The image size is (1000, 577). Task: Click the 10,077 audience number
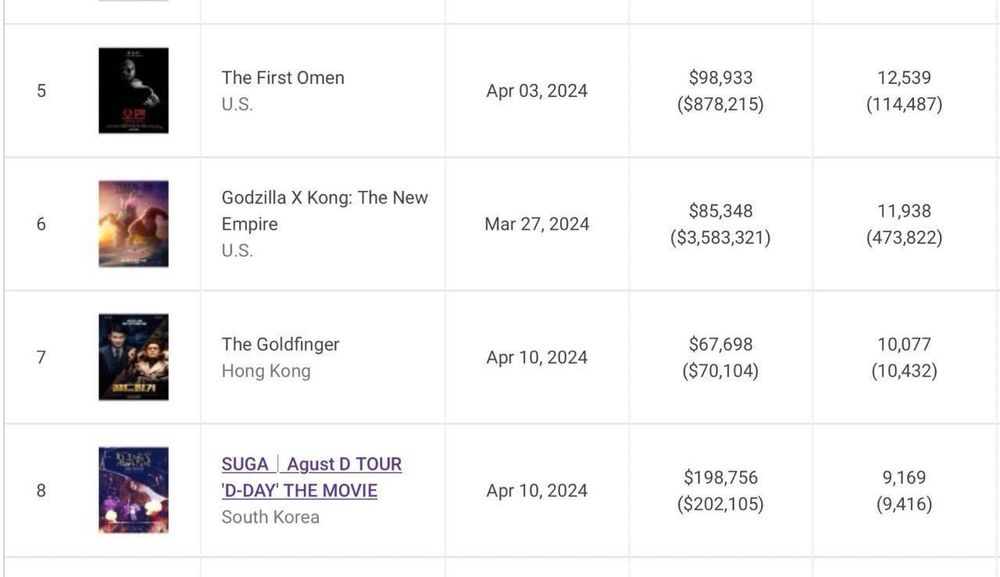[x=904, y=344]
